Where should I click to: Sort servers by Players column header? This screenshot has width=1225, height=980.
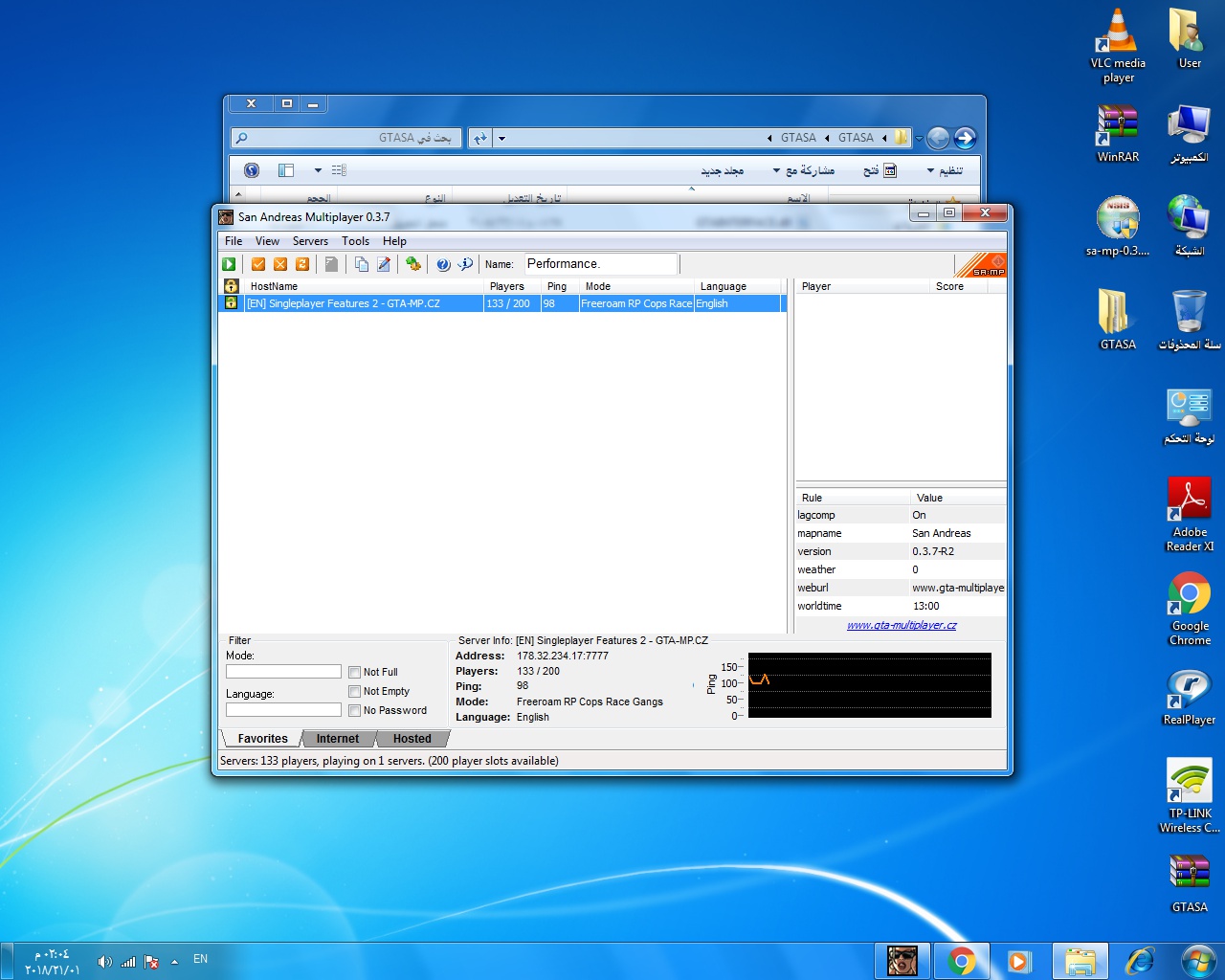[x=513, y=286]
